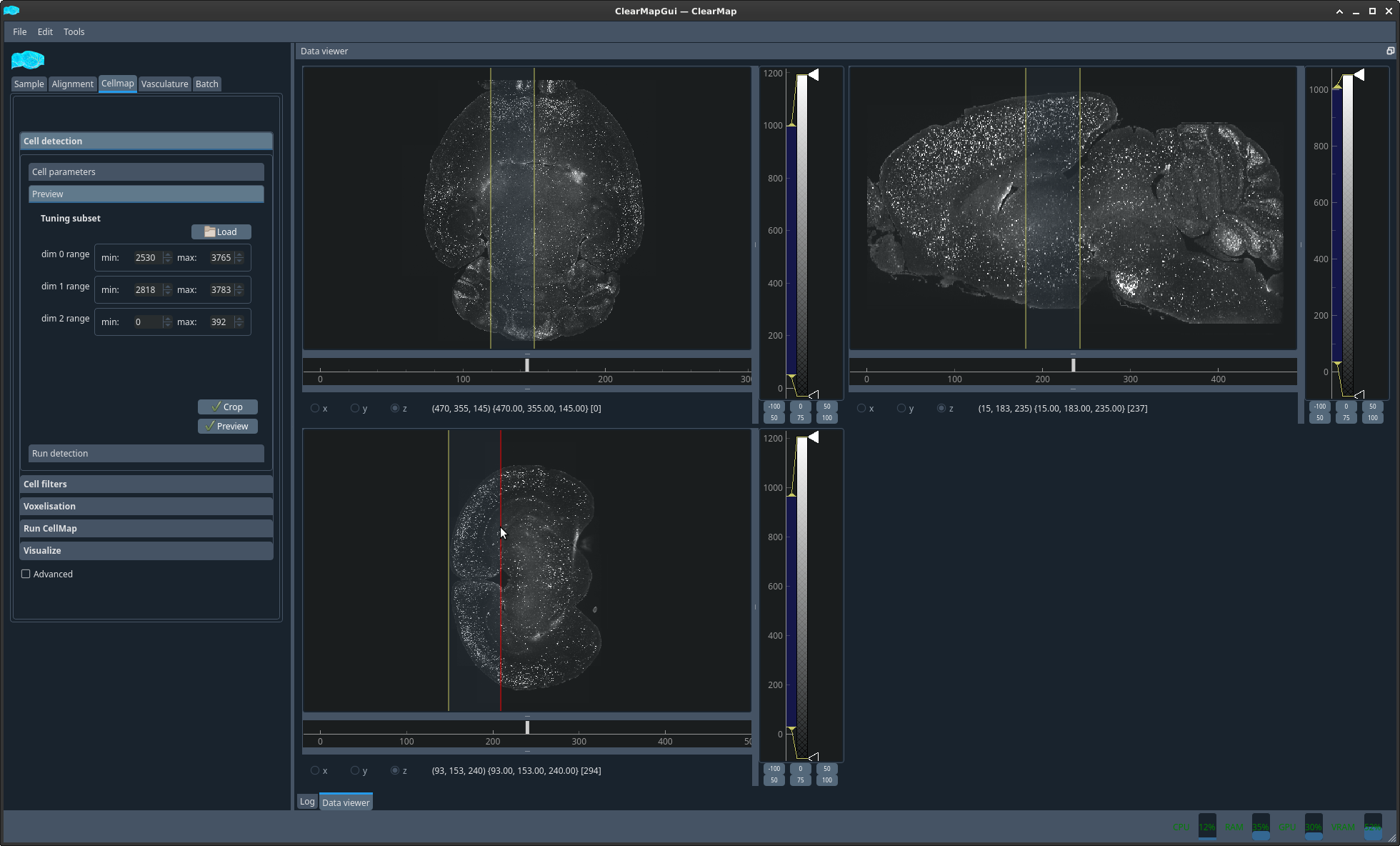This screenshot has width=1400, height=846.
Task: Expand Voxelisation panel
Action: [x=145, y=506]
